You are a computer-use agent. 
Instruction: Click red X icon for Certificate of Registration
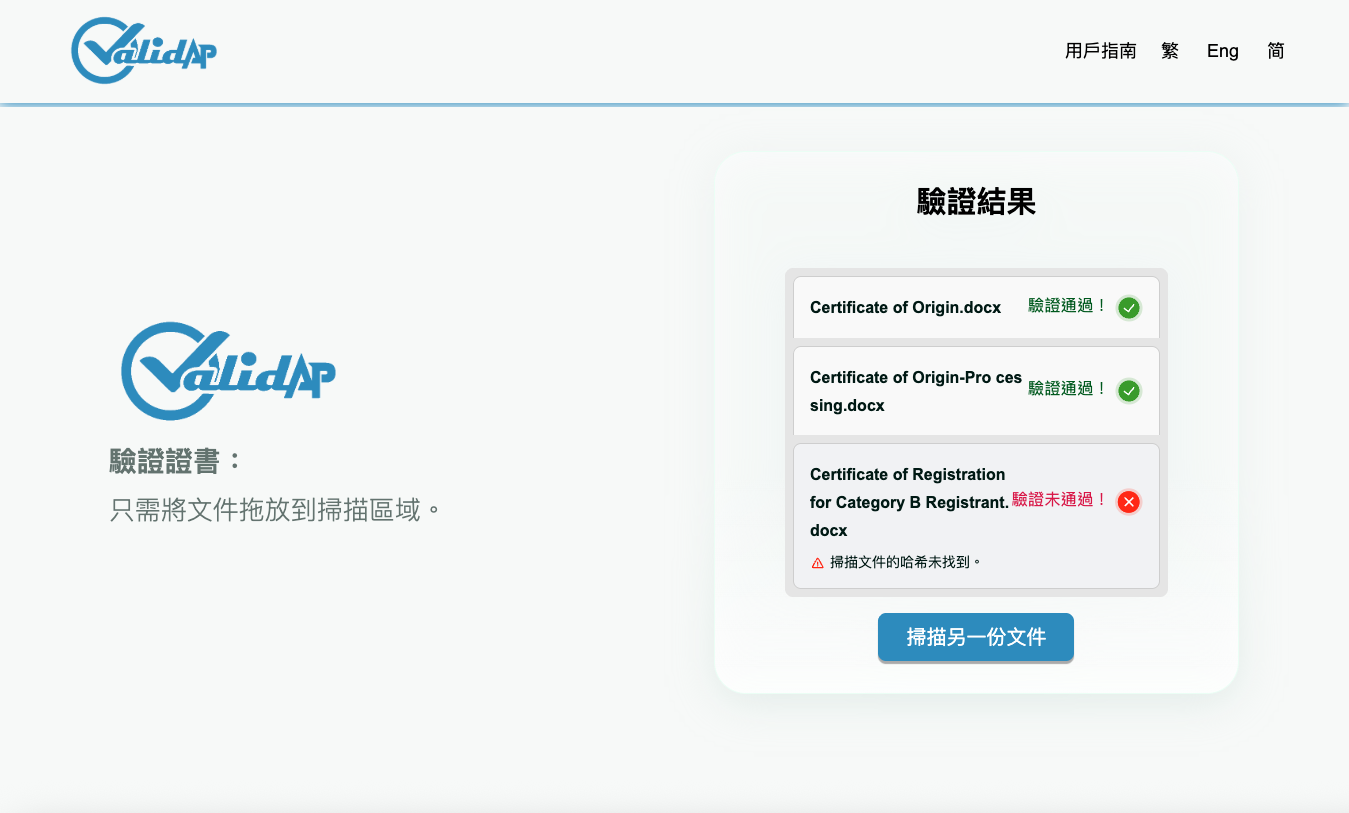pos(1128,502)
